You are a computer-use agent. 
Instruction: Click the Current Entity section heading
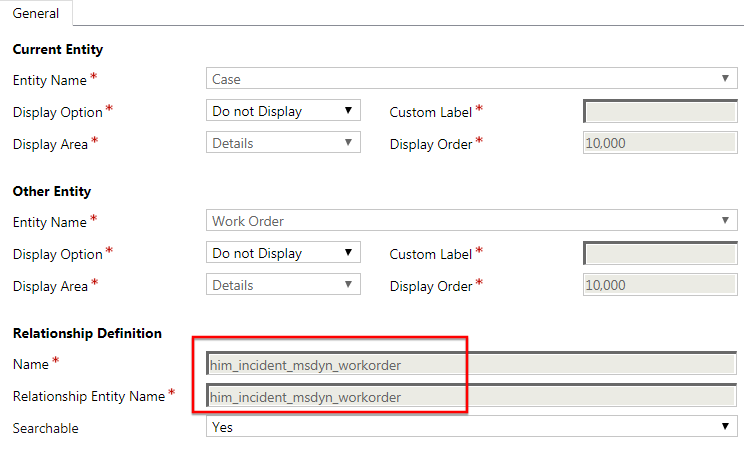(x=58, y=49)
